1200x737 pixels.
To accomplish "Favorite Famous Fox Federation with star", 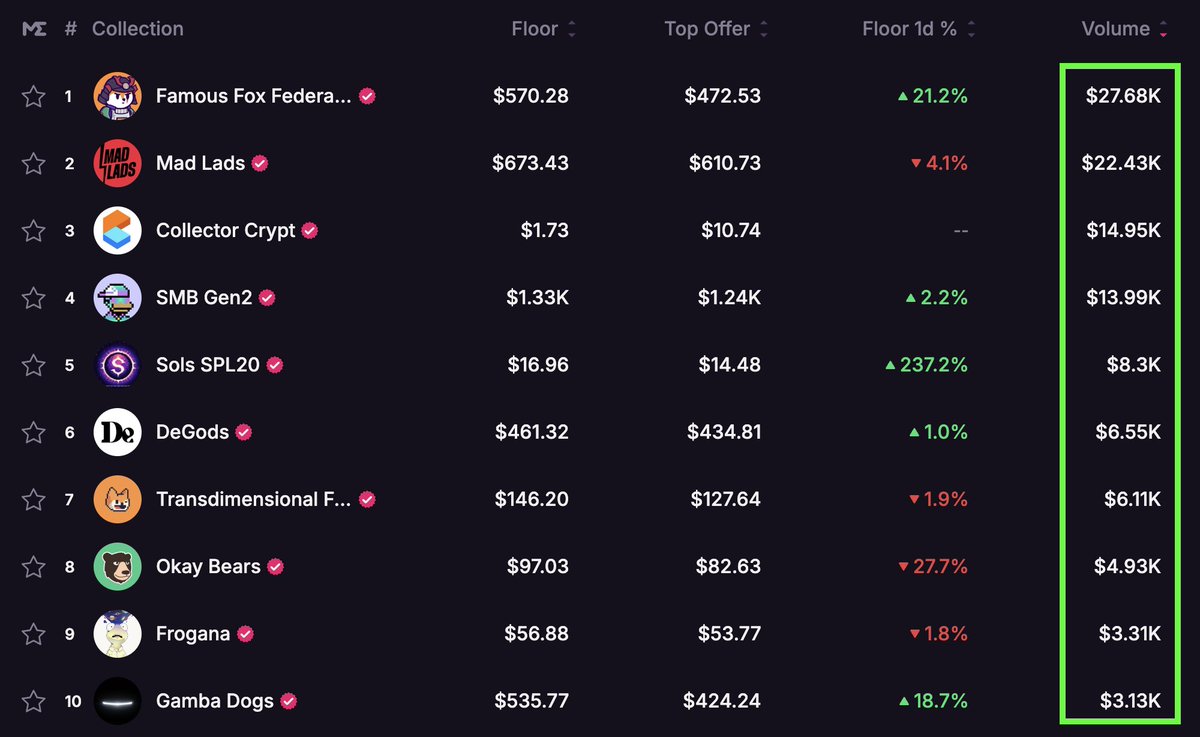I will point(34,96).
